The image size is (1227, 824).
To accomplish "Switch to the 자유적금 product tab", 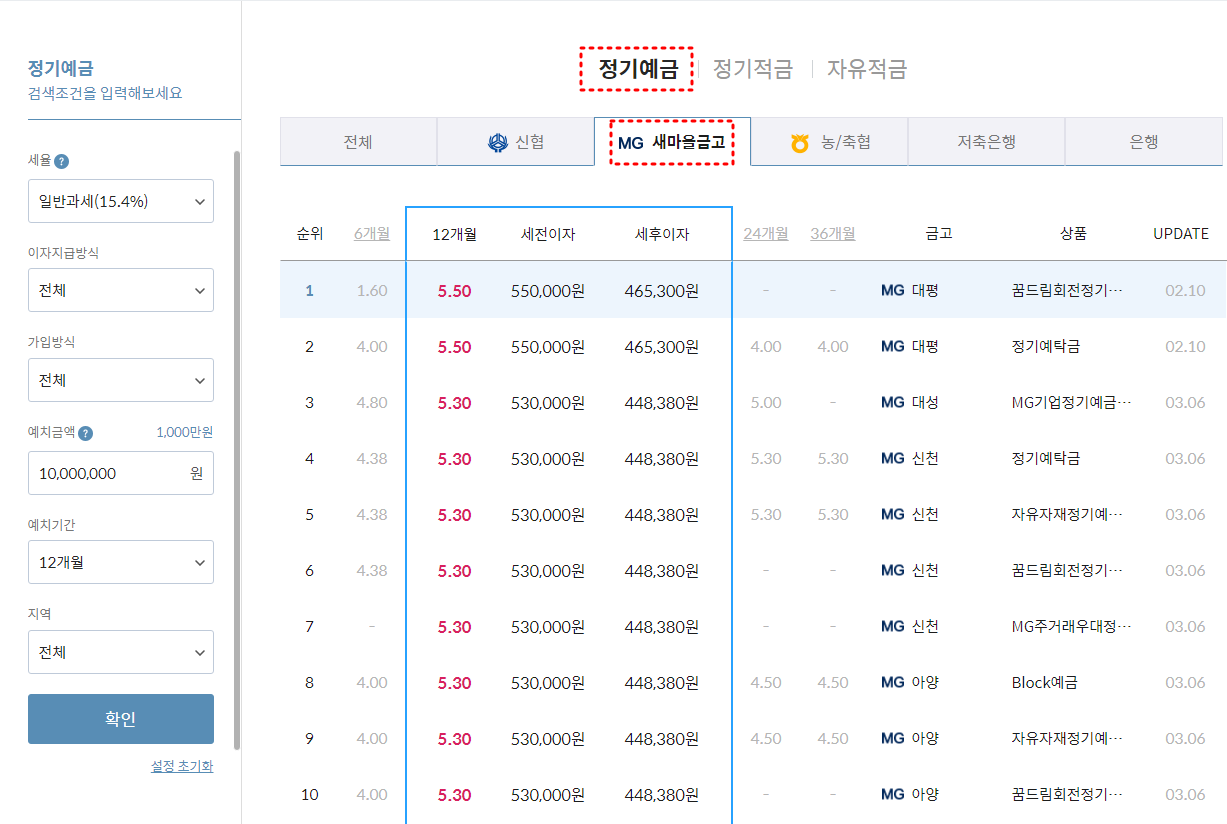I will (x=866, y=69).
